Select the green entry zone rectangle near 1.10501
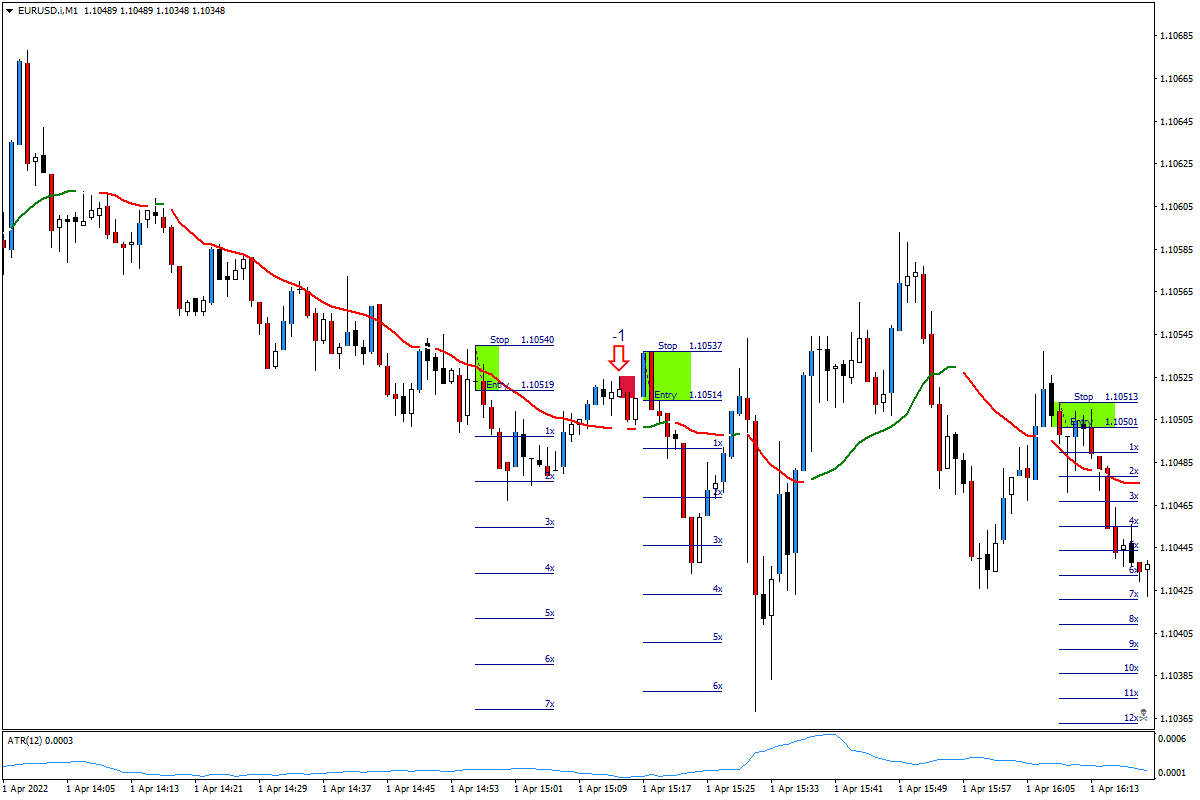This screenshot has width=1200, height=800. (x=1085, y=416)
